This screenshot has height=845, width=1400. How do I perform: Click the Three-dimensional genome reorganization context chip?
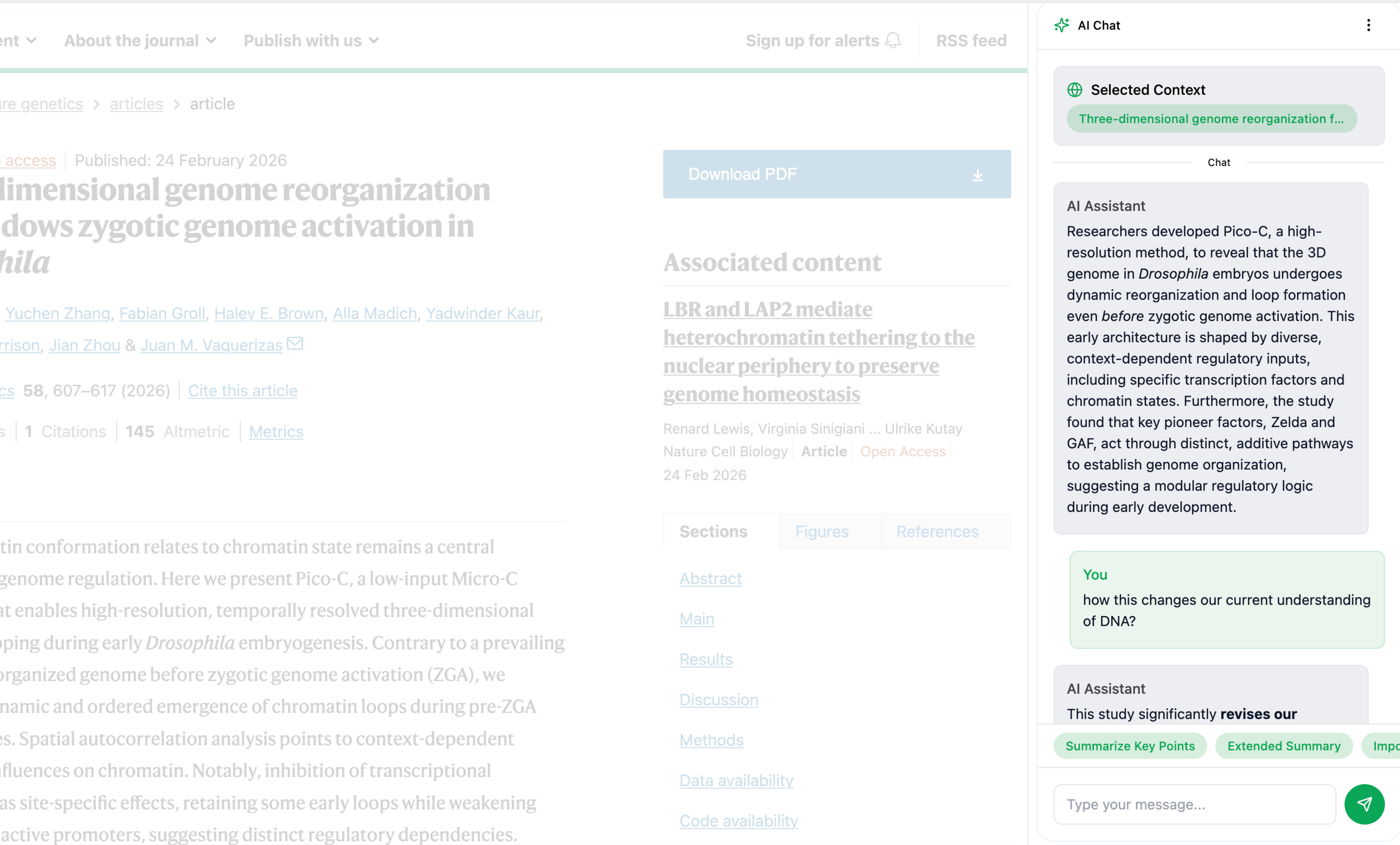pos(1211,119)
